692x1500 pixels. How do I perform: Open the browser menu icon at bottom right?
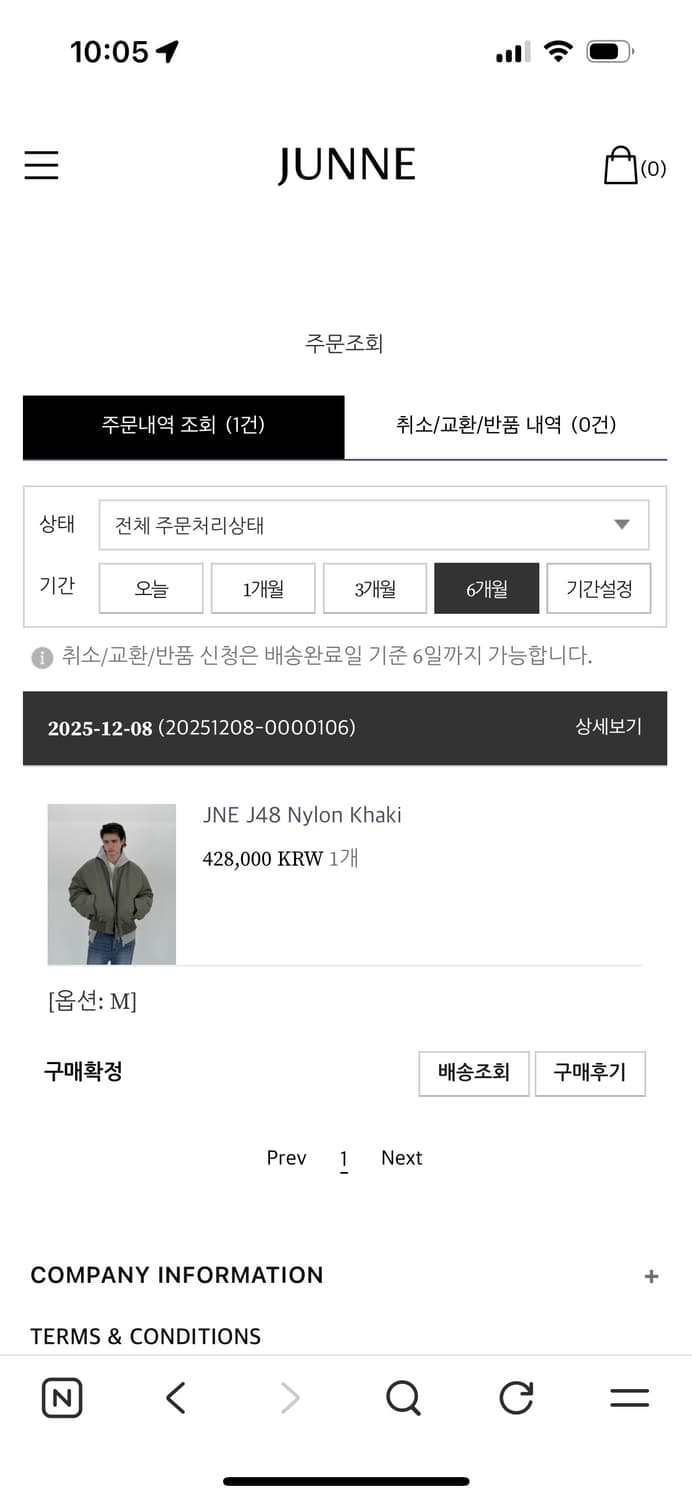628,1398
